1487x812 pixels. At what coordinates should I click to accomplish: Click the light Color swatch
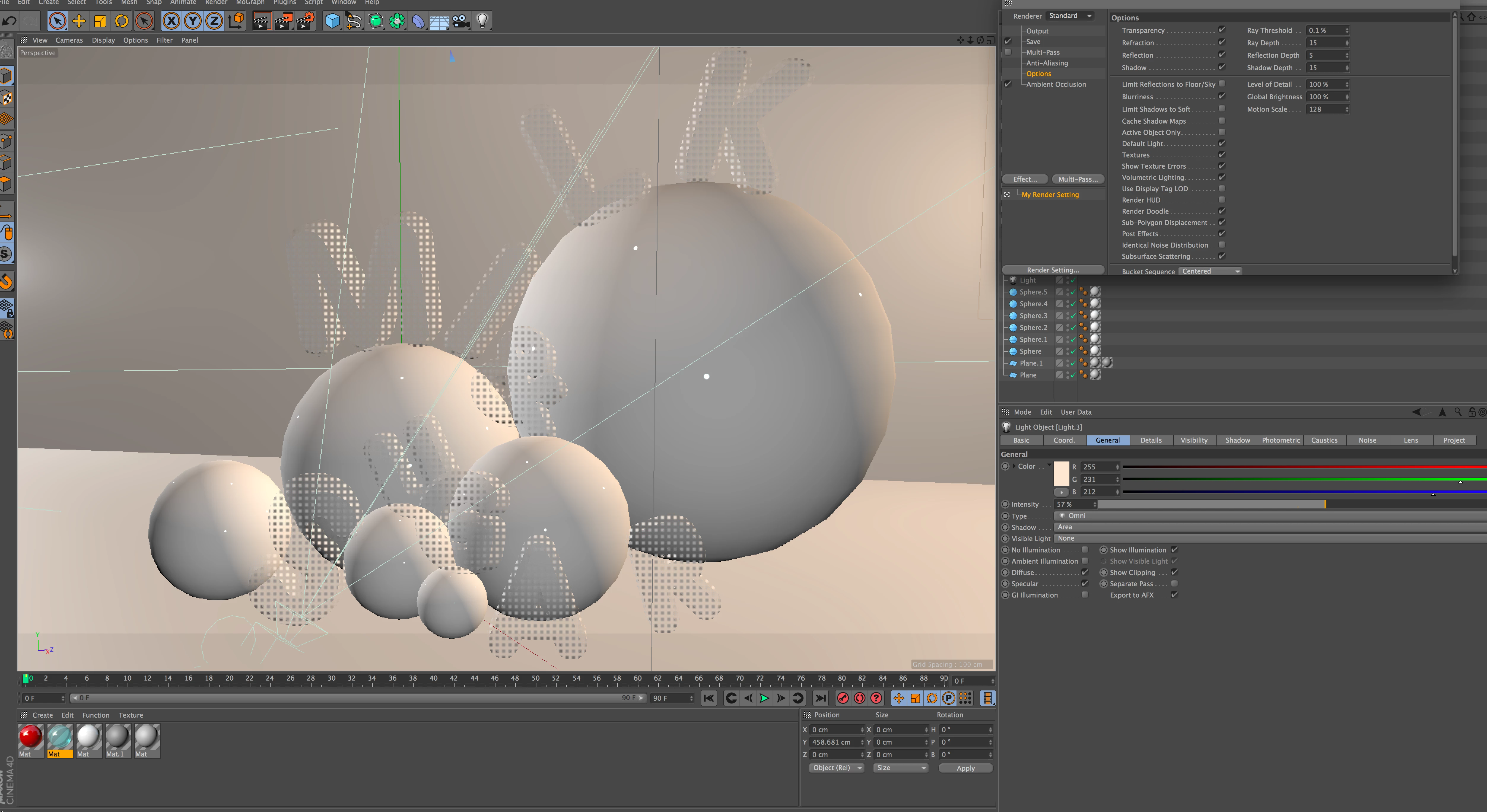[1061, 473]
